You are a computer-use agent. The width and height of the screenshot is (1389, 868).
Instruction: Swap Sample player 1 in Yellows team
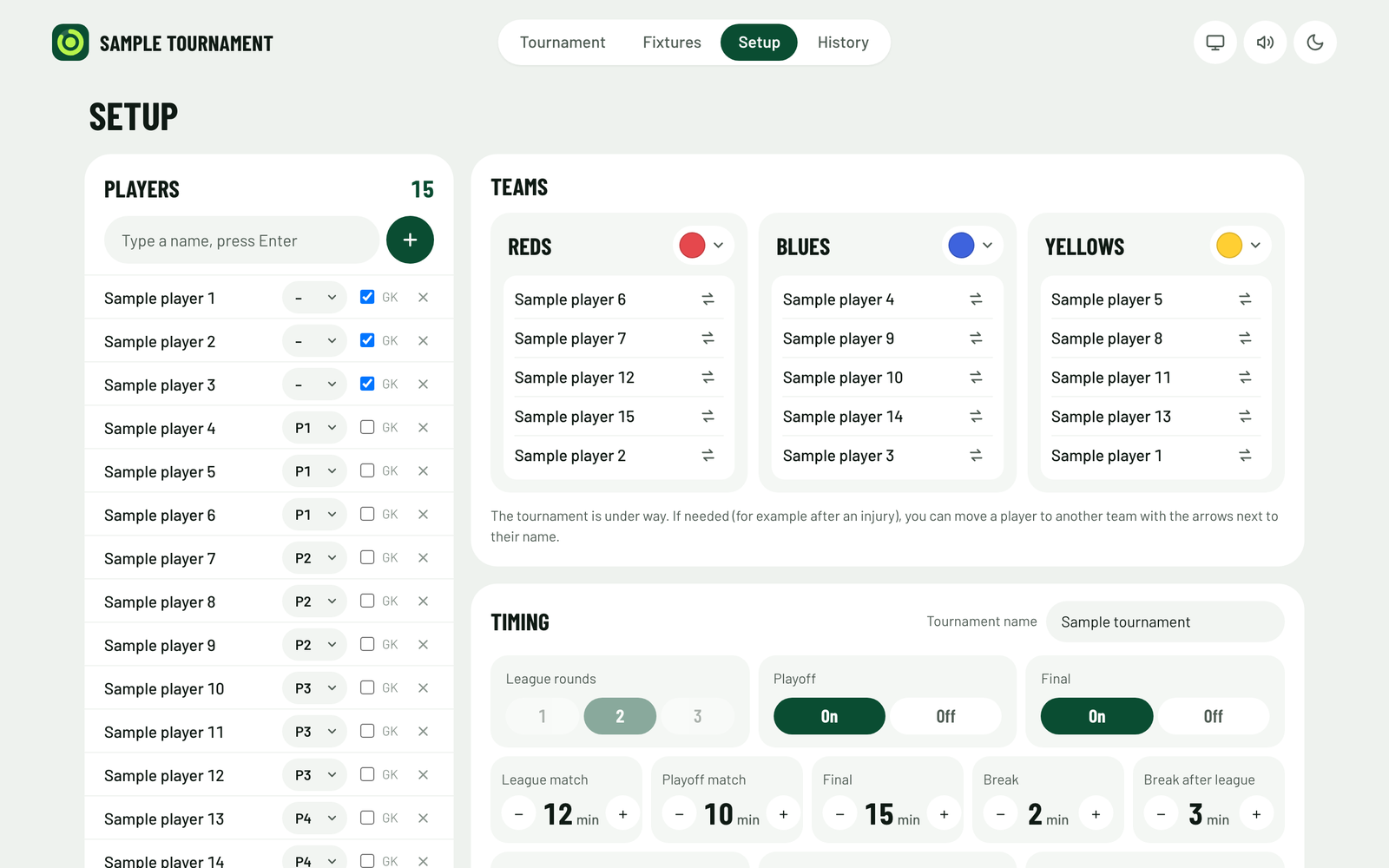(1245, 456)
